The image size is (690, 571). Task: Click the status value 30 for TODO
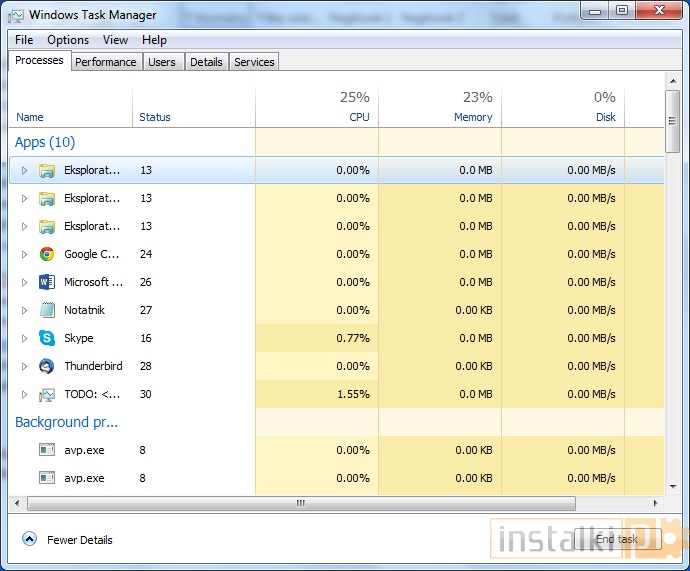click(x=146, y=394)
